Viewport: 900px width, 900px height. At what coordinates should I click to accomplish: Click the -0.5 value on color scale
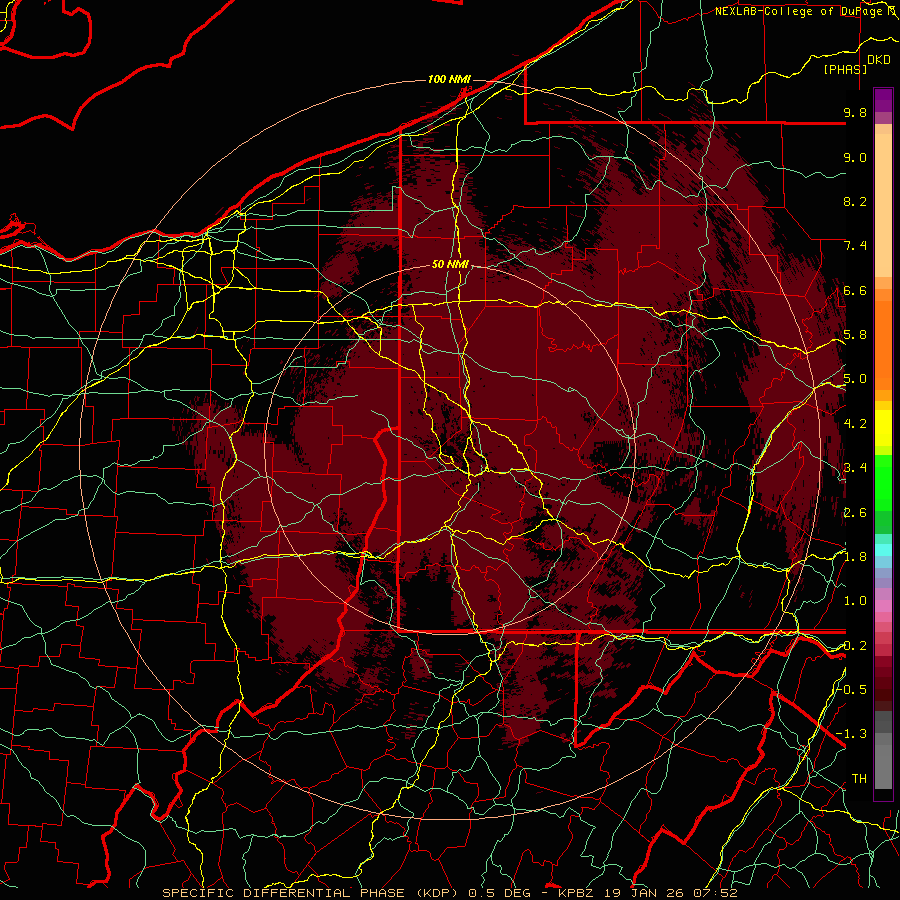[x=852, y=690]
